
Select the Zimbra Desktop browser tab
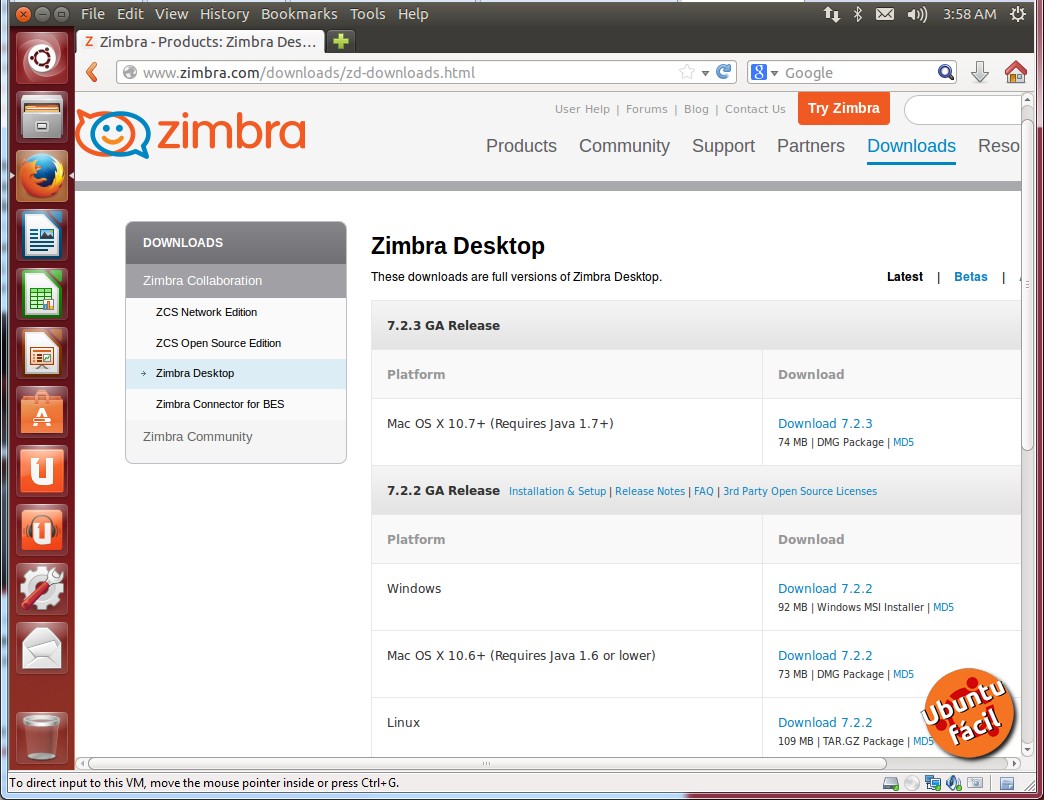(200, 42)
